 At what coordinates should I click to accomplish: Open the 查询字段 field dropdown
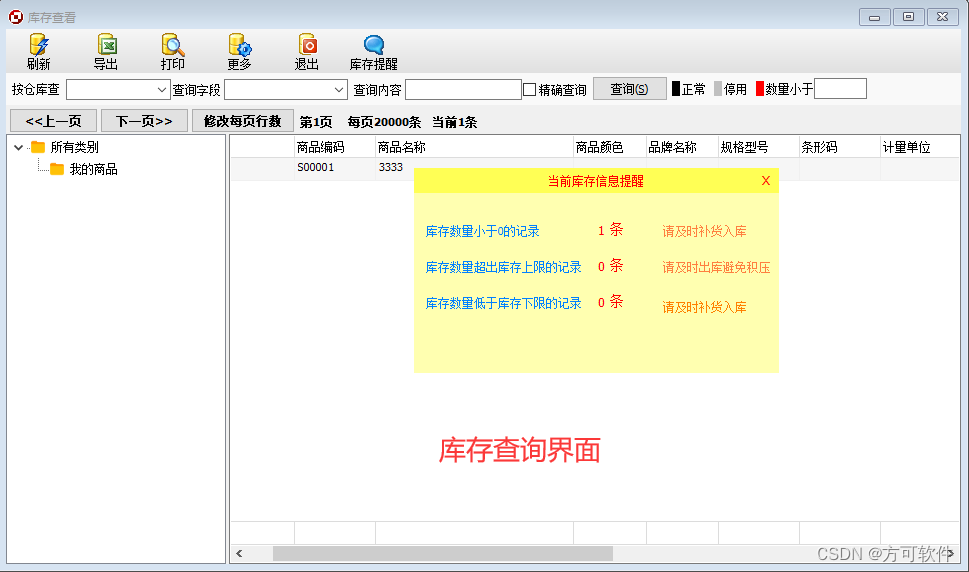[286, 90]
